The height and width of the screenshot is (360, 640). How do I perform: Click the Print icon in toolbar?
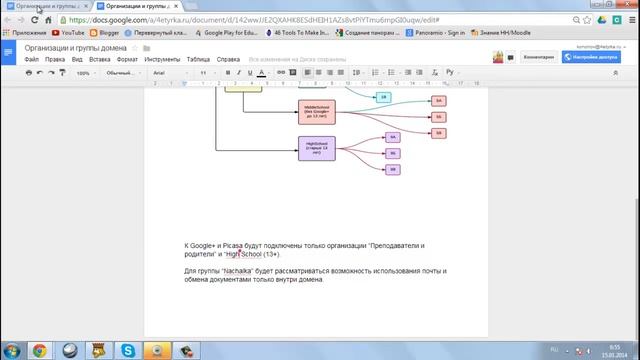click(29, 73)
